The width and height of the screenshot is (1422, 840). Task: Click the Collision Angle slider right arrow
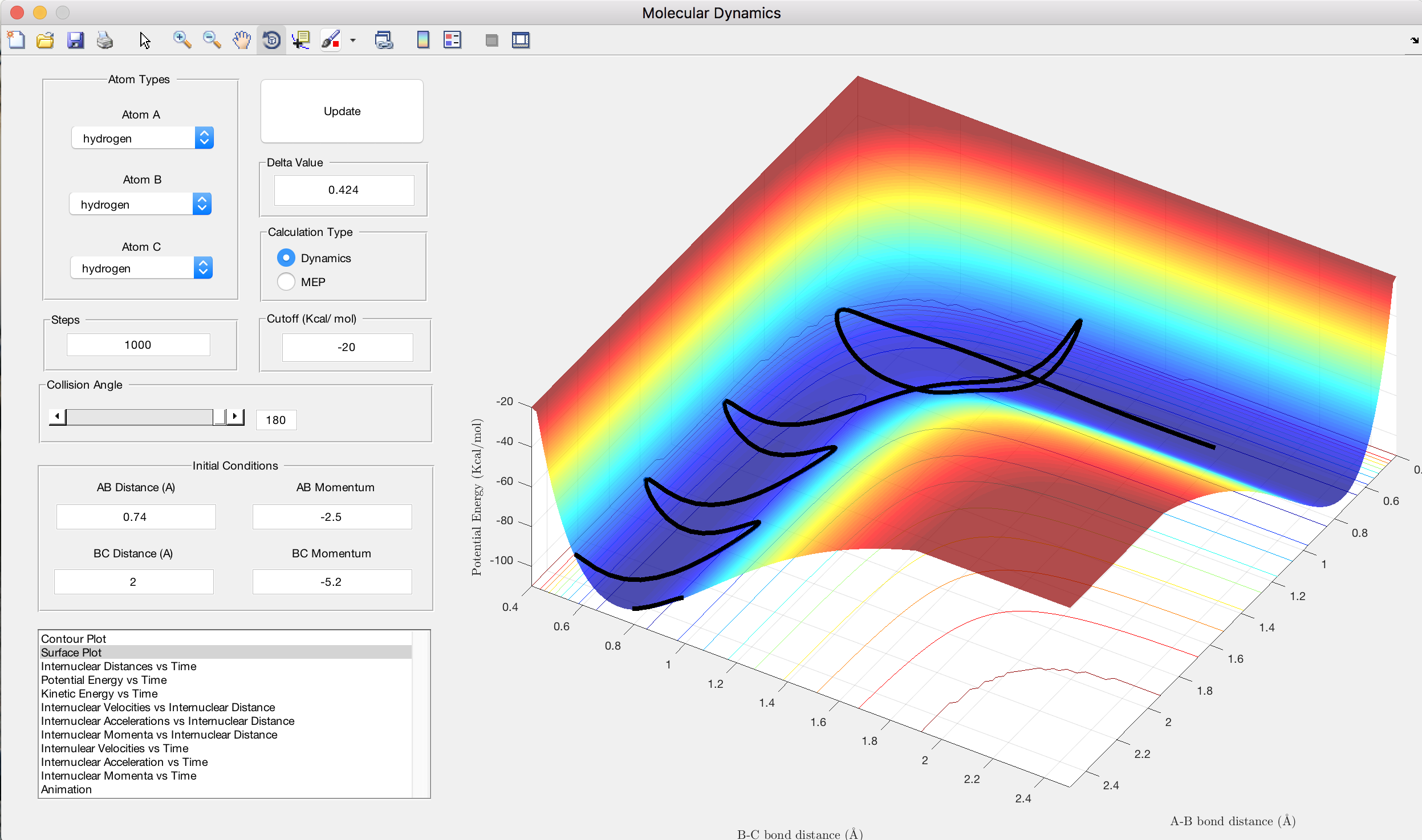click(x=235, y=417)
